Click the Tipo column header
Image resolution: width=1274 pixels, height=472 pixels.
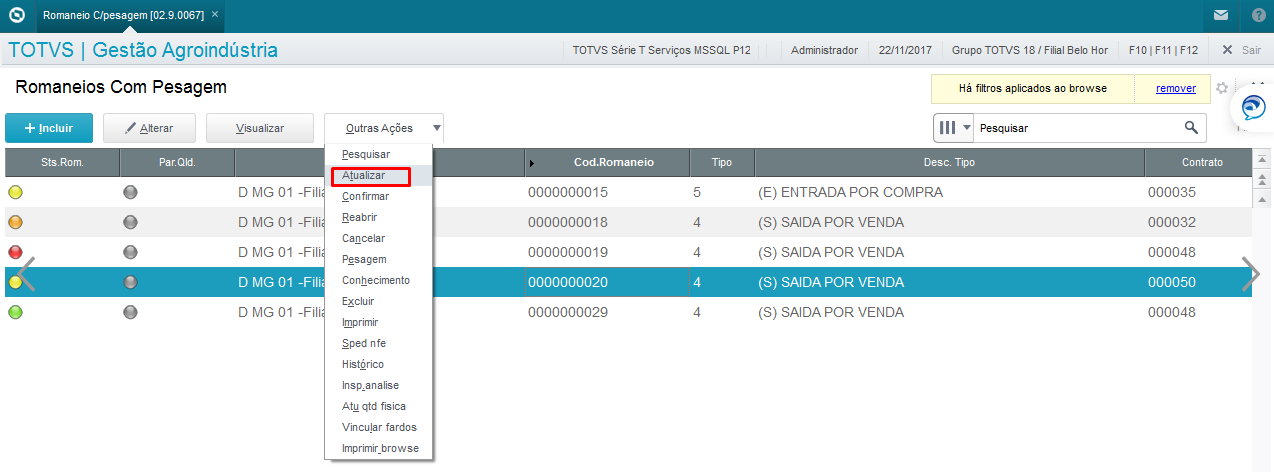(722, 162)
